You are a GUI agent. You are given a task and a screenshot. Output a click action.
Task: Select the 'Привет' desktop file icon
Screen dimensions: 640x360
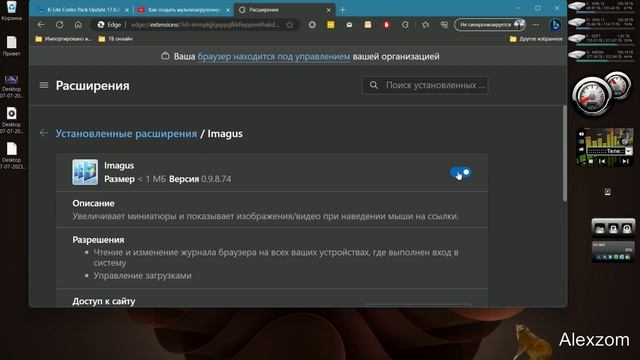[x=11, y=46]
